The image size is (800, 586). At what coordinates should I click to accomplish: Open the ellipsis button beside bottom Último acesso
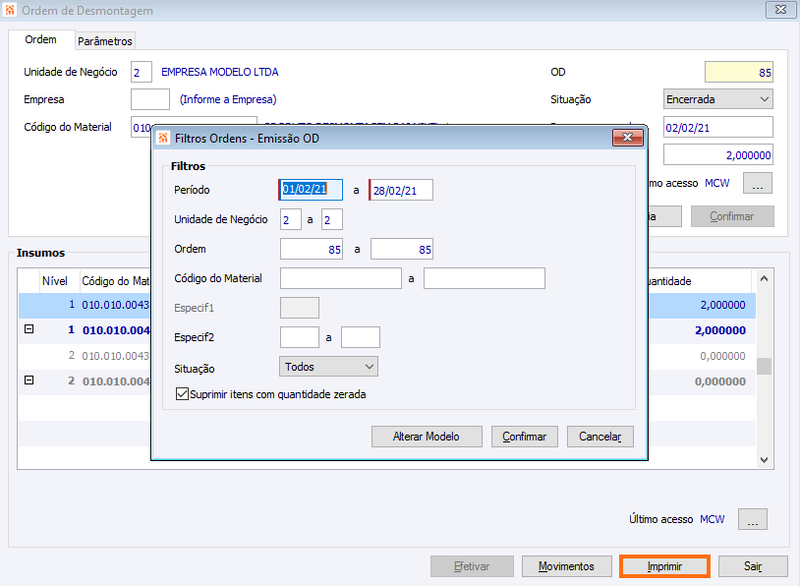click(x=753, y=519)
